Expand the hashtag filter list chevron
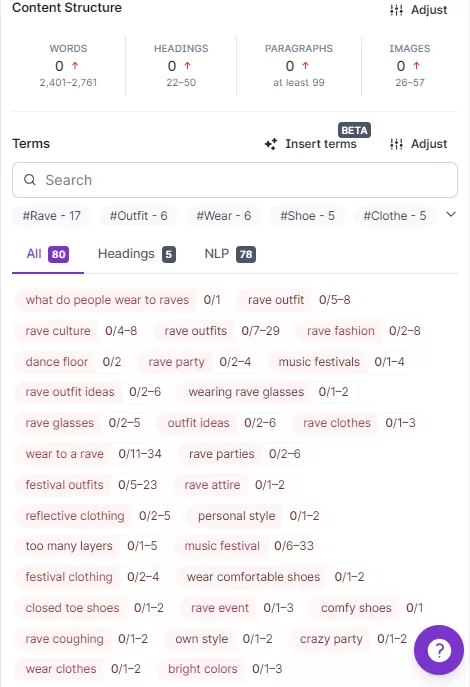 click(451, 214)
